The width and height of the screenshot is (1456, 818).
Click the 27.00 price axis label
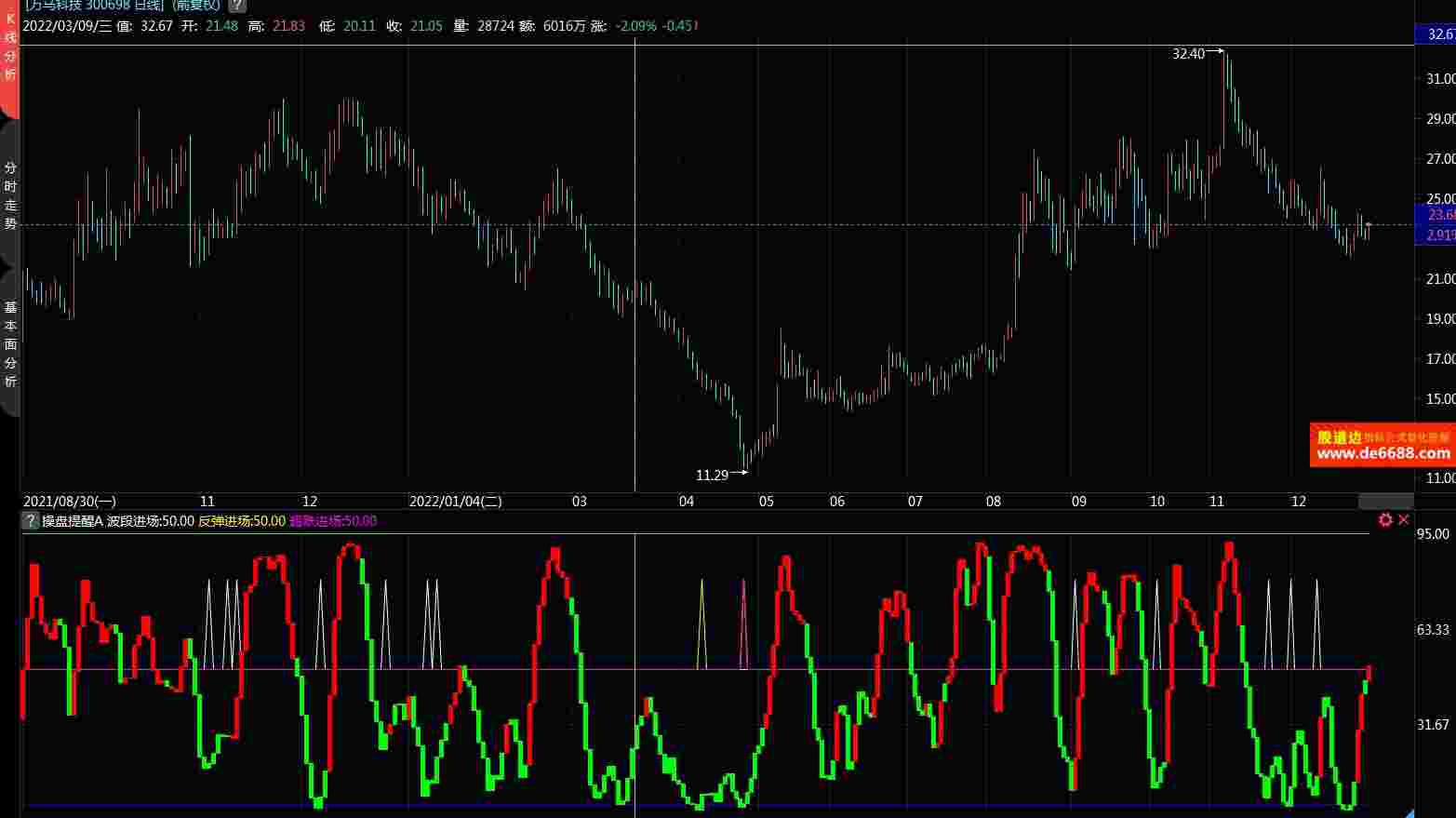[x=1440, y=159]
